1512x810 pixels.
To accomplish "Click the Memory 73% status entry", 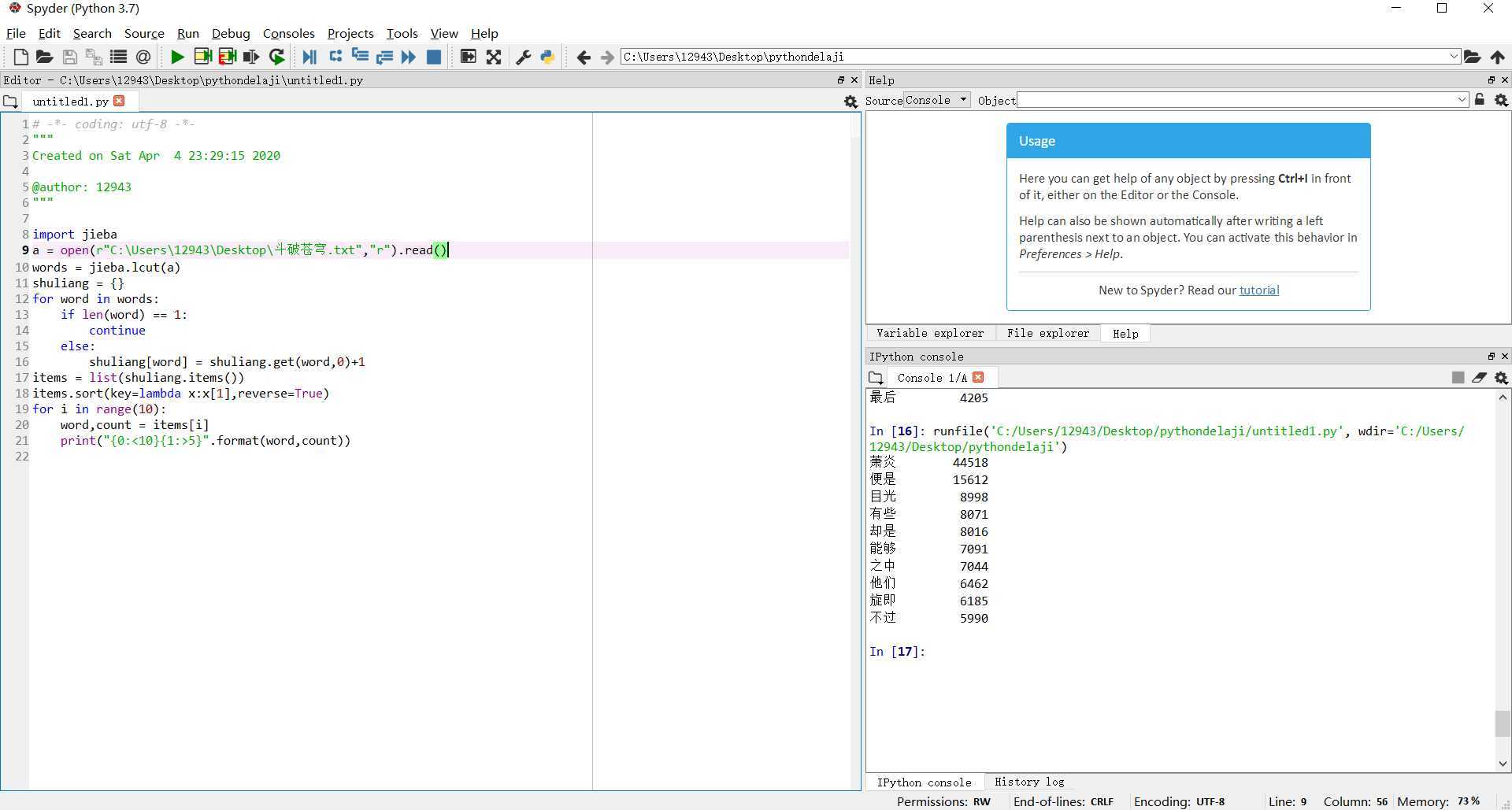I will coord(1438,801).
